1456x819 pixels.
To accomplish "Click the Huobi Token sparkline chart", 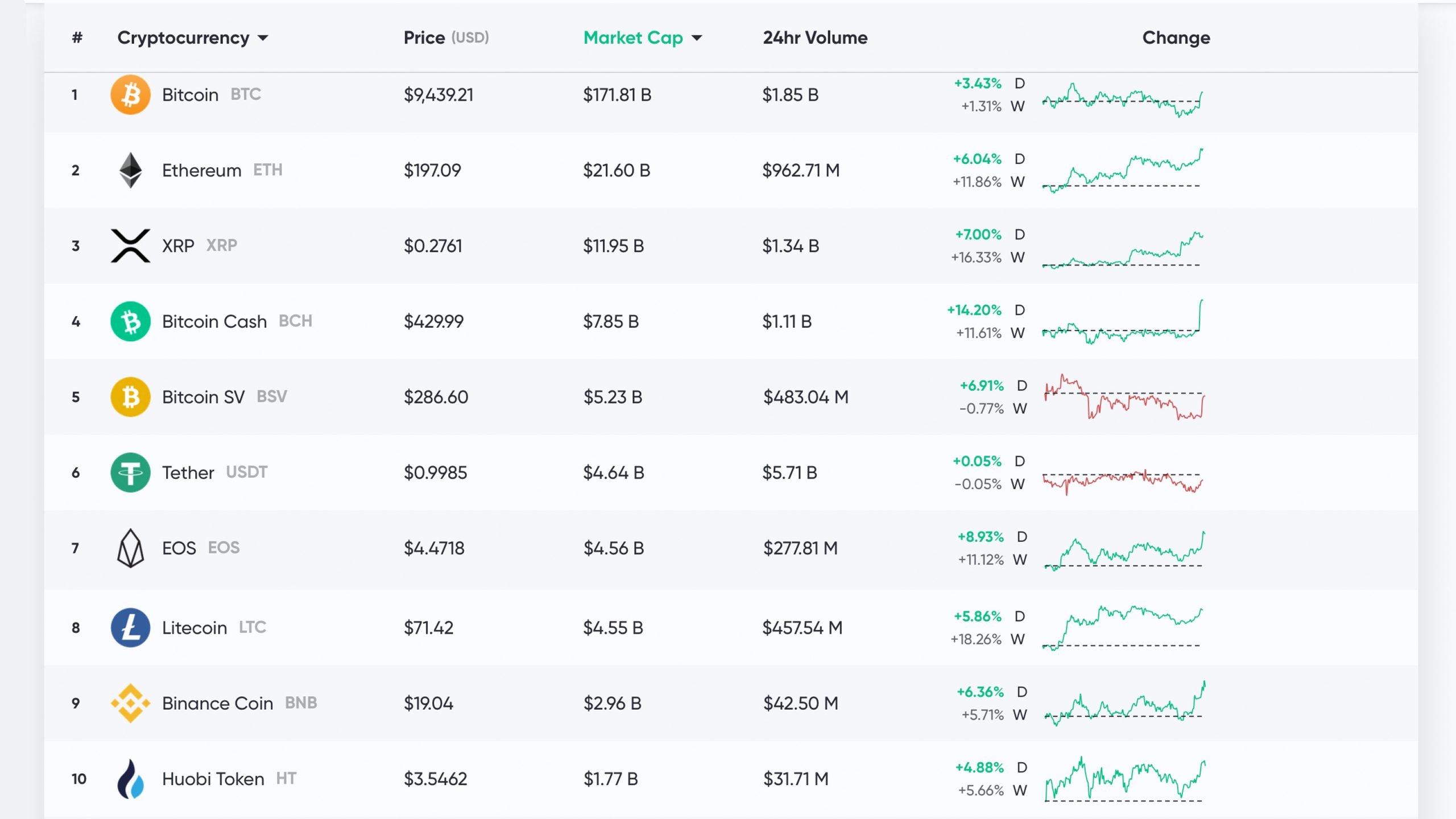I will coord(1124,779).
